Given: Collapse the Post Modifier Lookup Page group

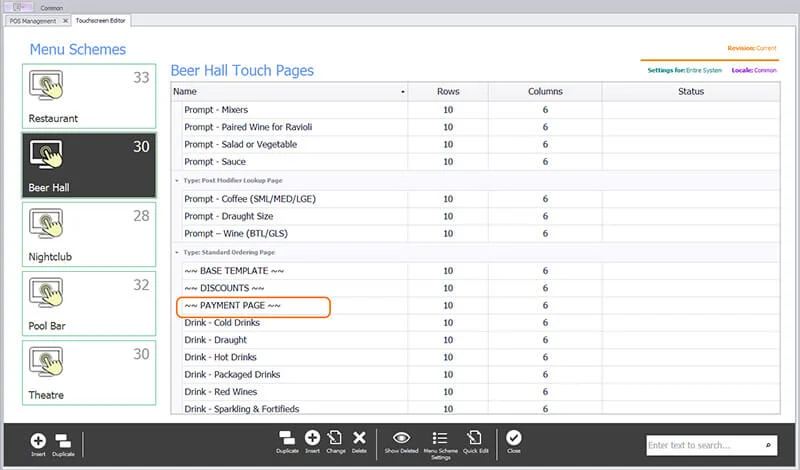Looking at the screenshot, I should [177, 181].
